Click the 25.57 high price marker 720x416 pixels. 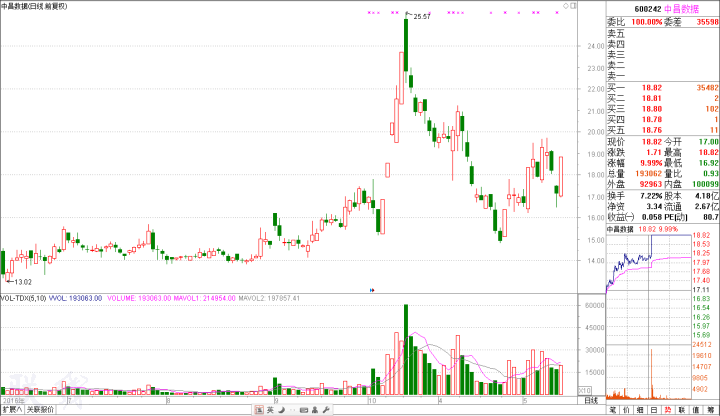tap(421, 17)
